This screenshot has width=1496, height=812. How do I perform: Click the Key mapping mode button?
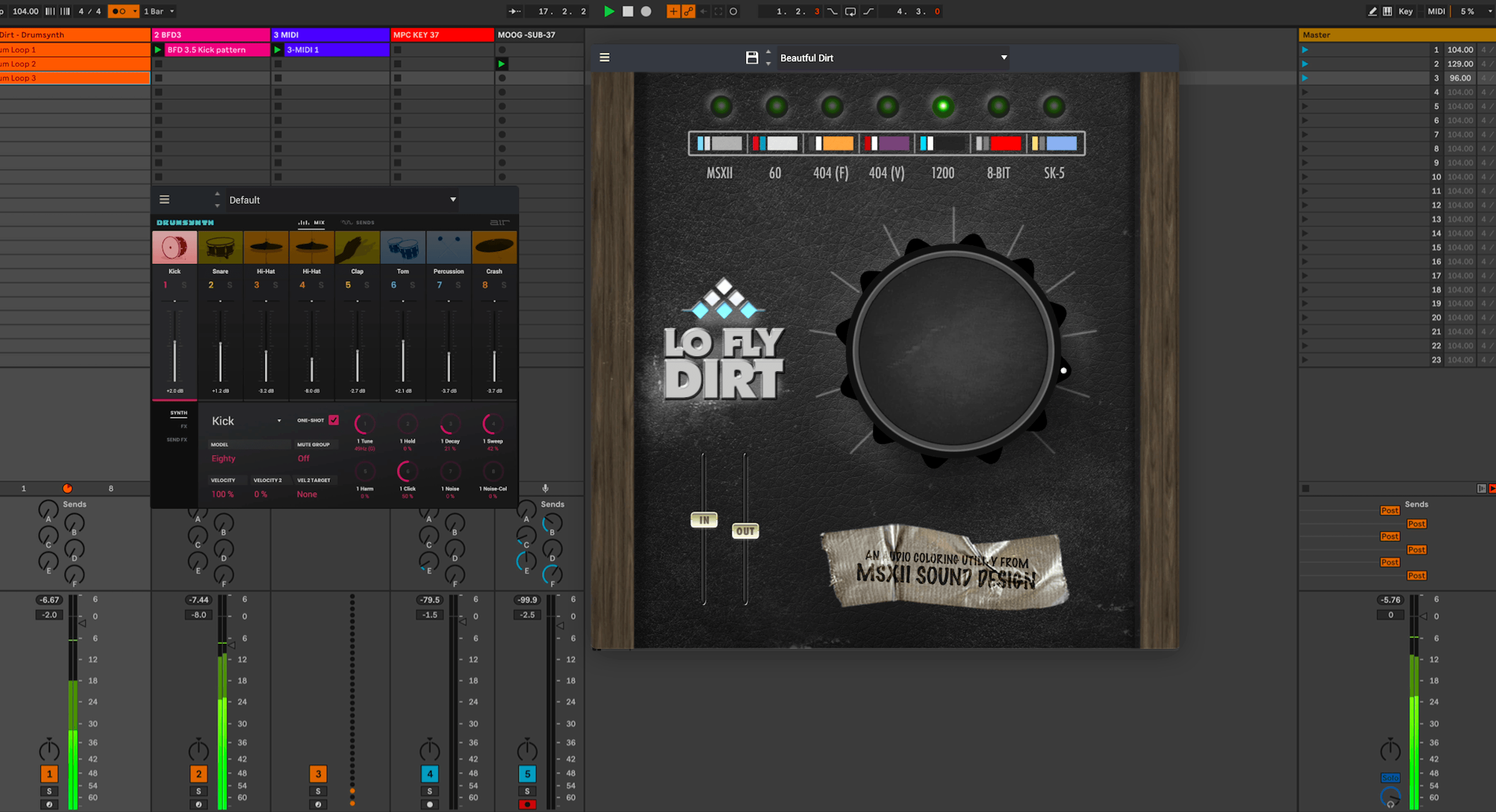[1405, 11]
